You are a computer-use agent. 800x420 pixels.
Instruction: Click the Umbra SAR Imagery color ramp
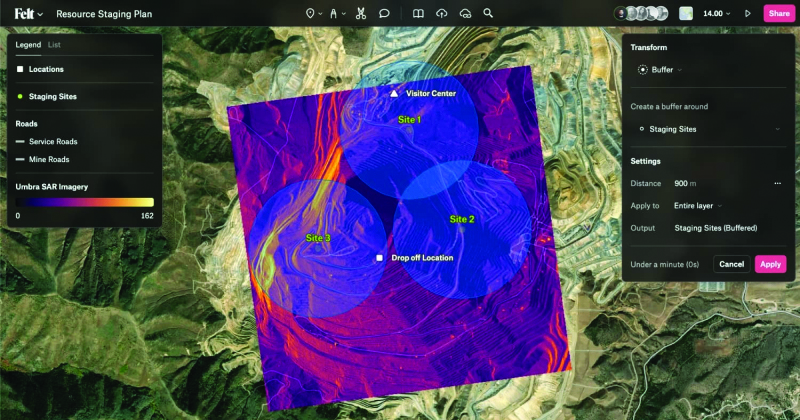(x=84, y=201)
